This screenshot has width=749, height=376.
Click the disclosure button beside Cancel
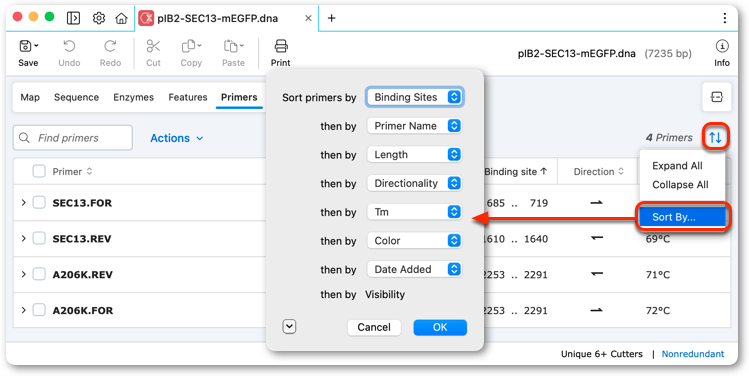[x=289, y=327]
